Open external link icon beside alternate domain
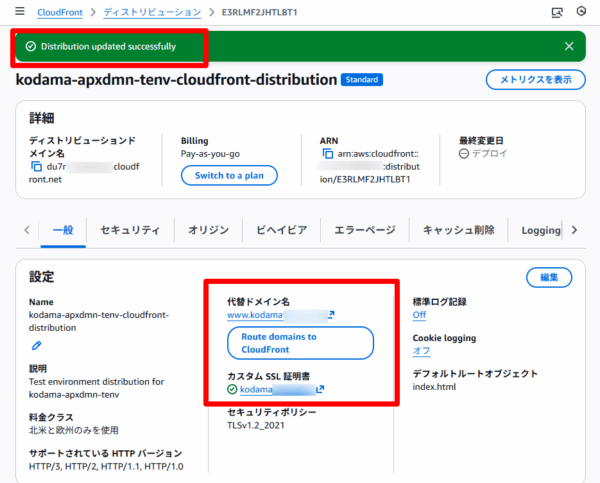This screenshot has width=600, height=483. coord(331,316)
